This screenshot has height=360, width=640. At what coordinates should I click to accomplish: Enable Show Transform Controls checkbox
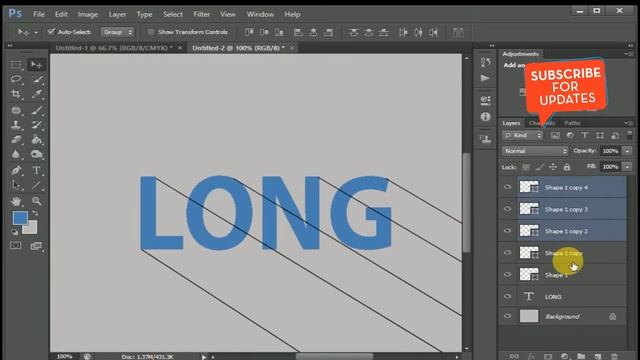click(x=151, y=32)
